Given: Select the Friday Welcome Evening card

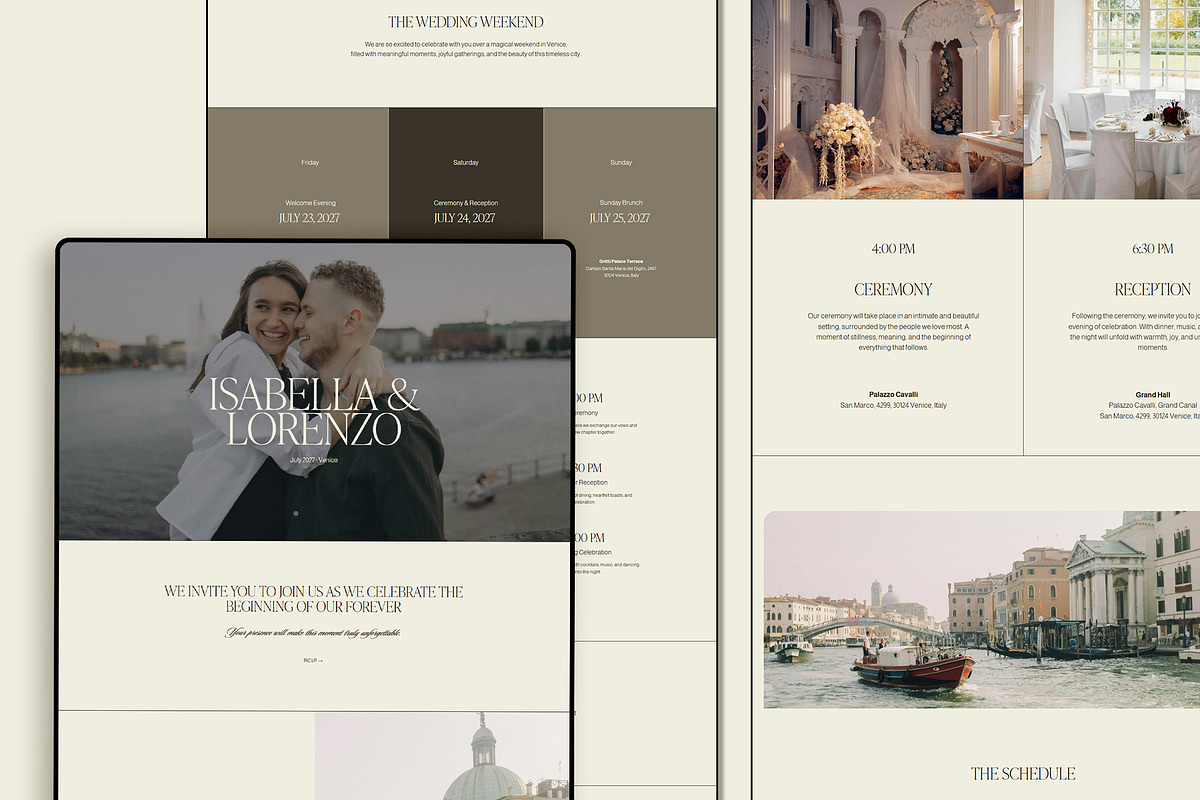Looking at the screenshot, I should point(298,173).
